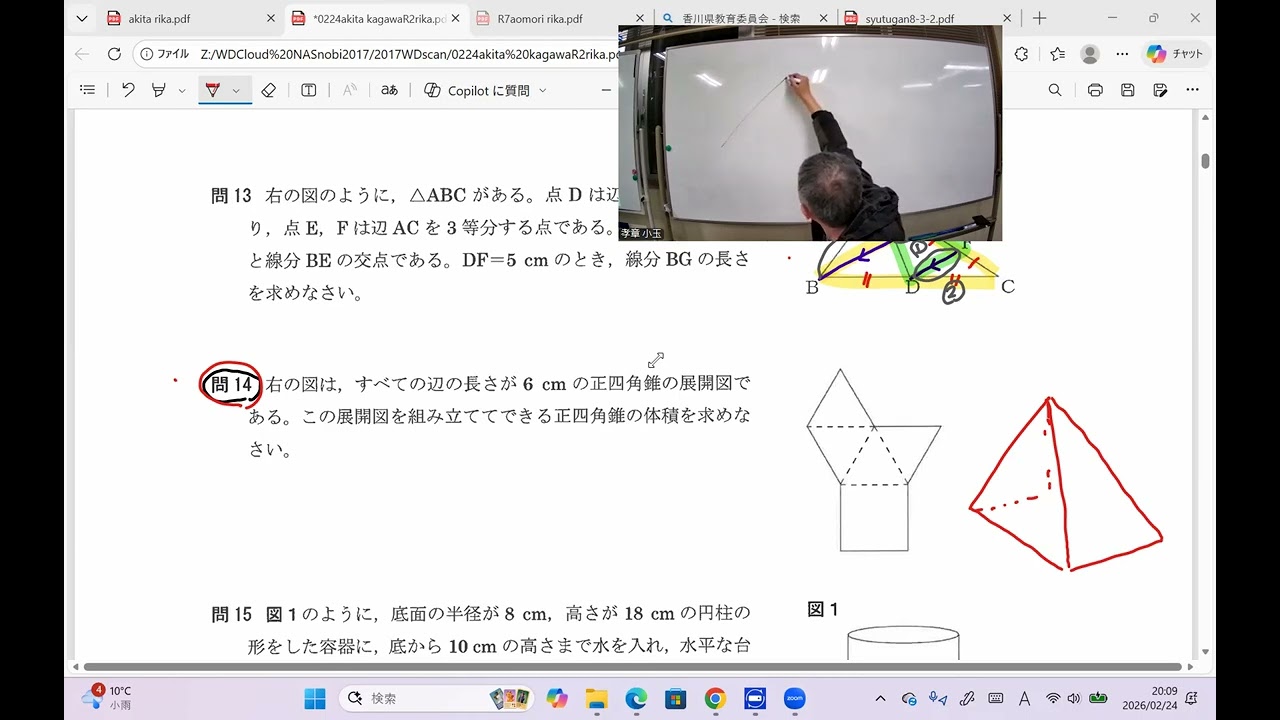This screenshot has height=720, width=1280.
Task: Open the add text tool
Action: click(x=308, y=90)
